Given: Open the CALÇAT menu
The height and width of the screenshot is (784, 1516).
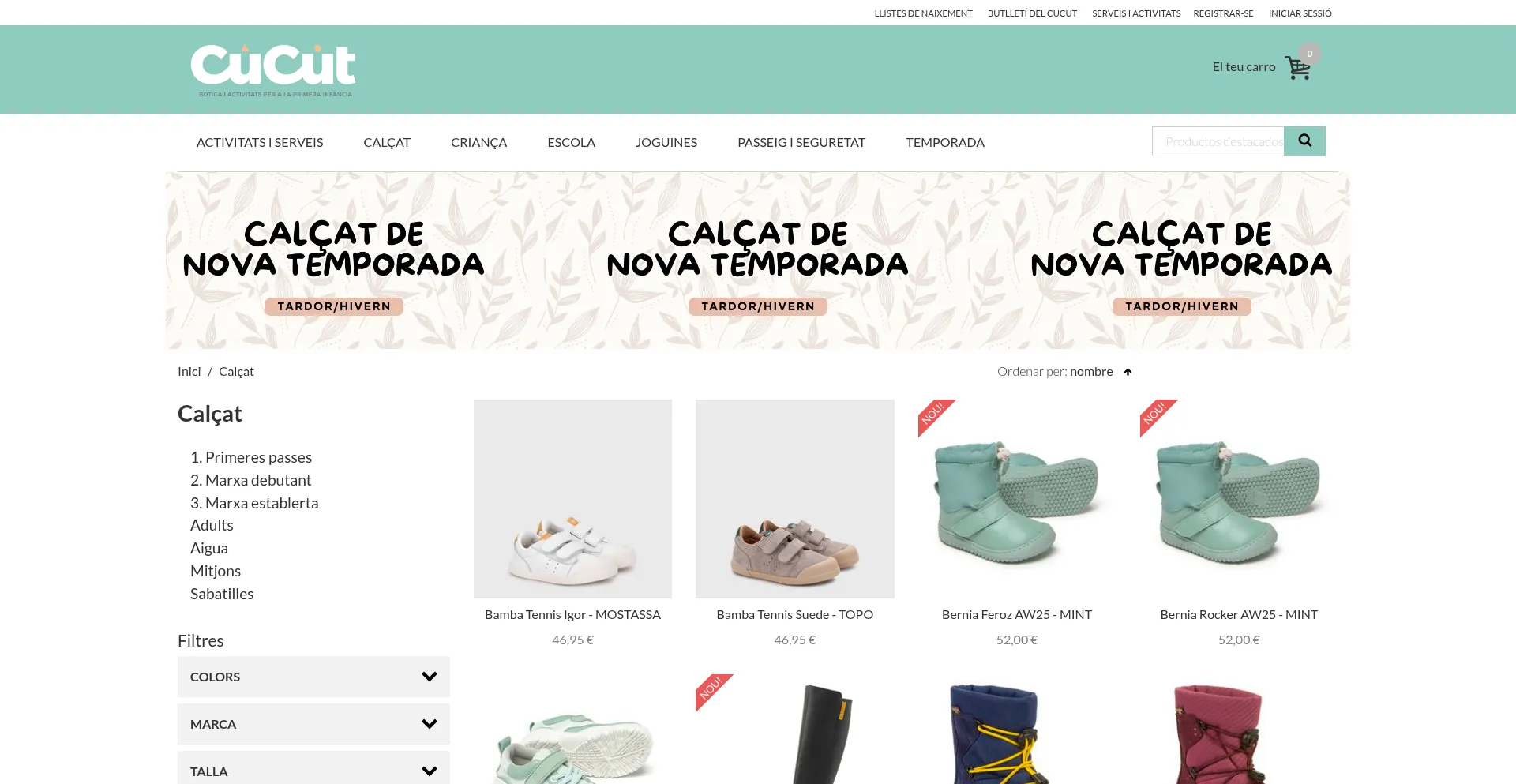Looking at the screenshot, I should click(x=387, y=142).
